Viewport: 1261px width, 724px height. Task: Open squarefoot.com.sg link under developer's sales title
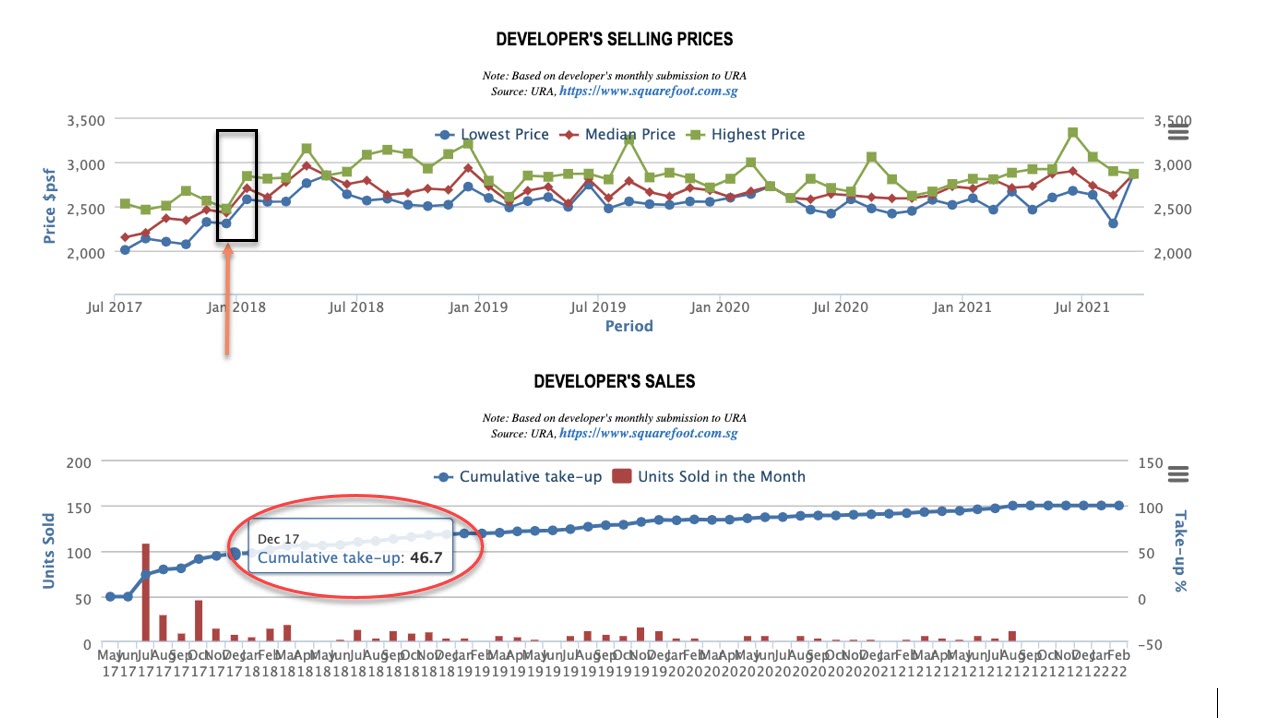pyautogui.click(x=648, y=434)
